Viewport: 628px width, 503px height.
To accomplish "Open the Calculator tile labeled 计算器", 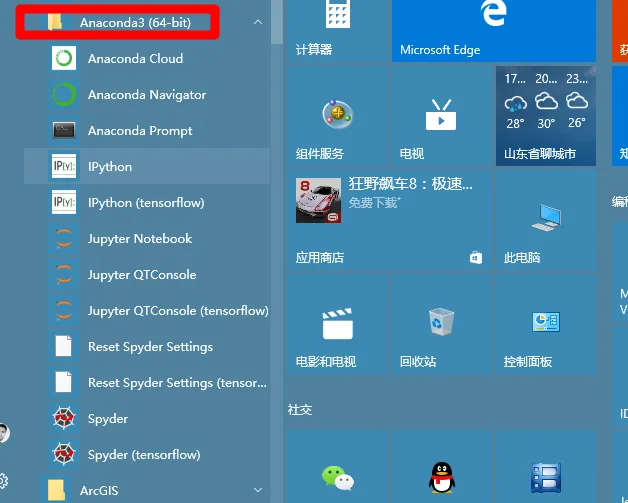I will (x=338, y=31).
